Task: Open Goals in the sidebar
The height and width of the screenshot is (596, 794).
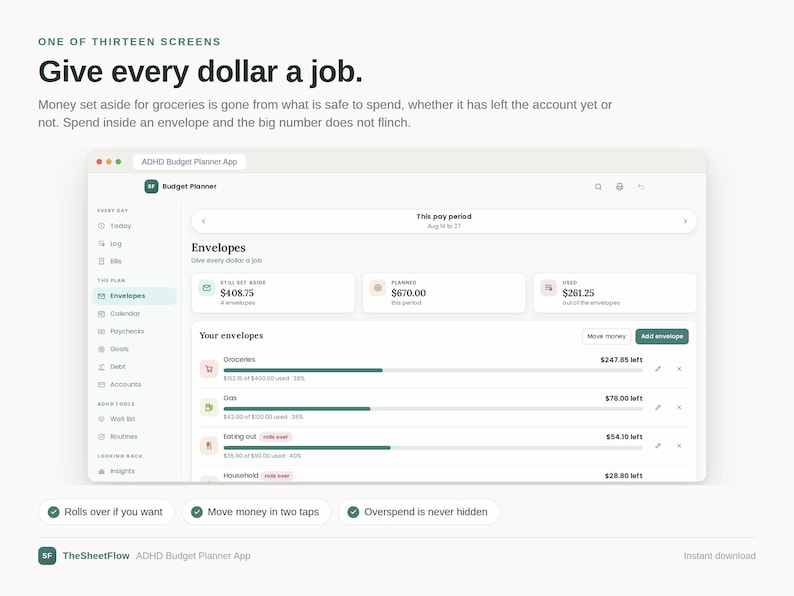Action: [x=134, y=349]
